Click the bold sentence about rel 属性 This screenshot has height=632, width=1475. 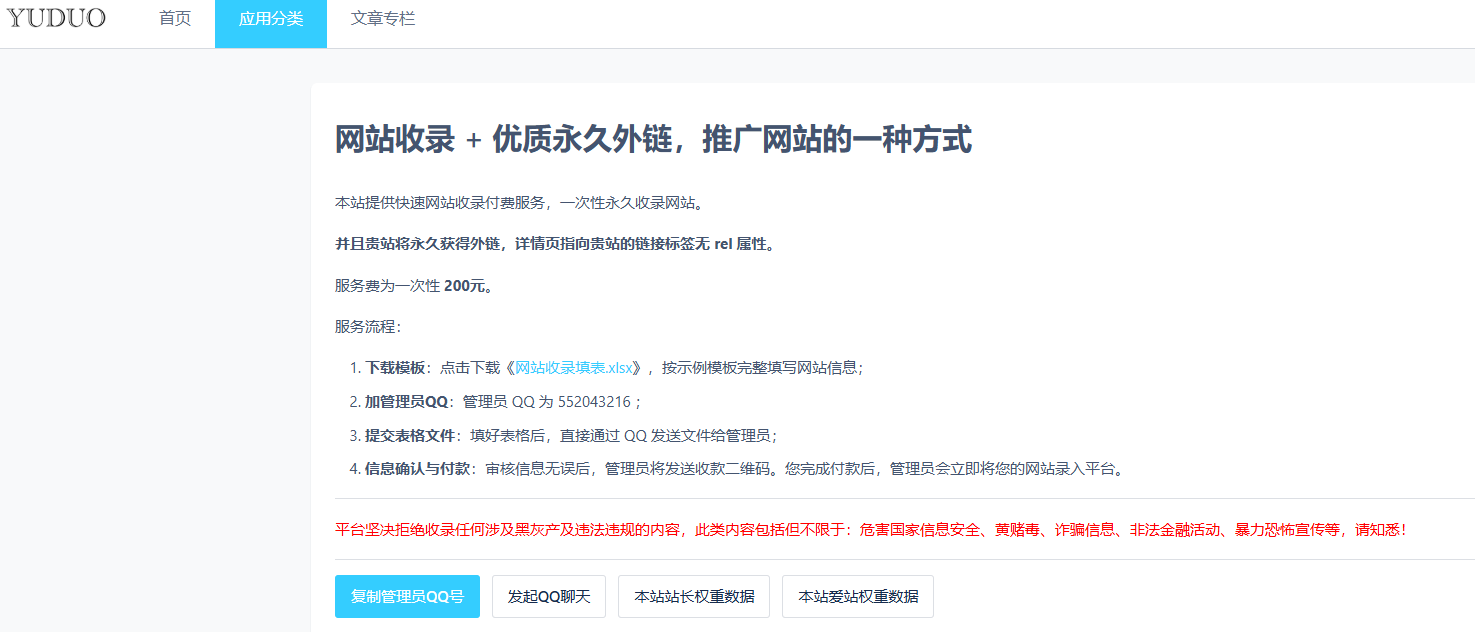555,244
